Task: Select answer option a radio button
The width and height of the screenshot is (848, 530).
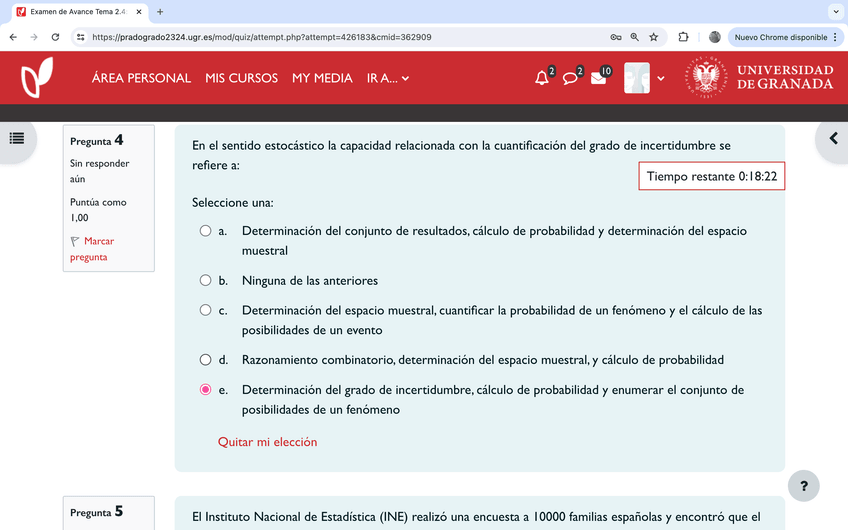Action: point(205,231)
